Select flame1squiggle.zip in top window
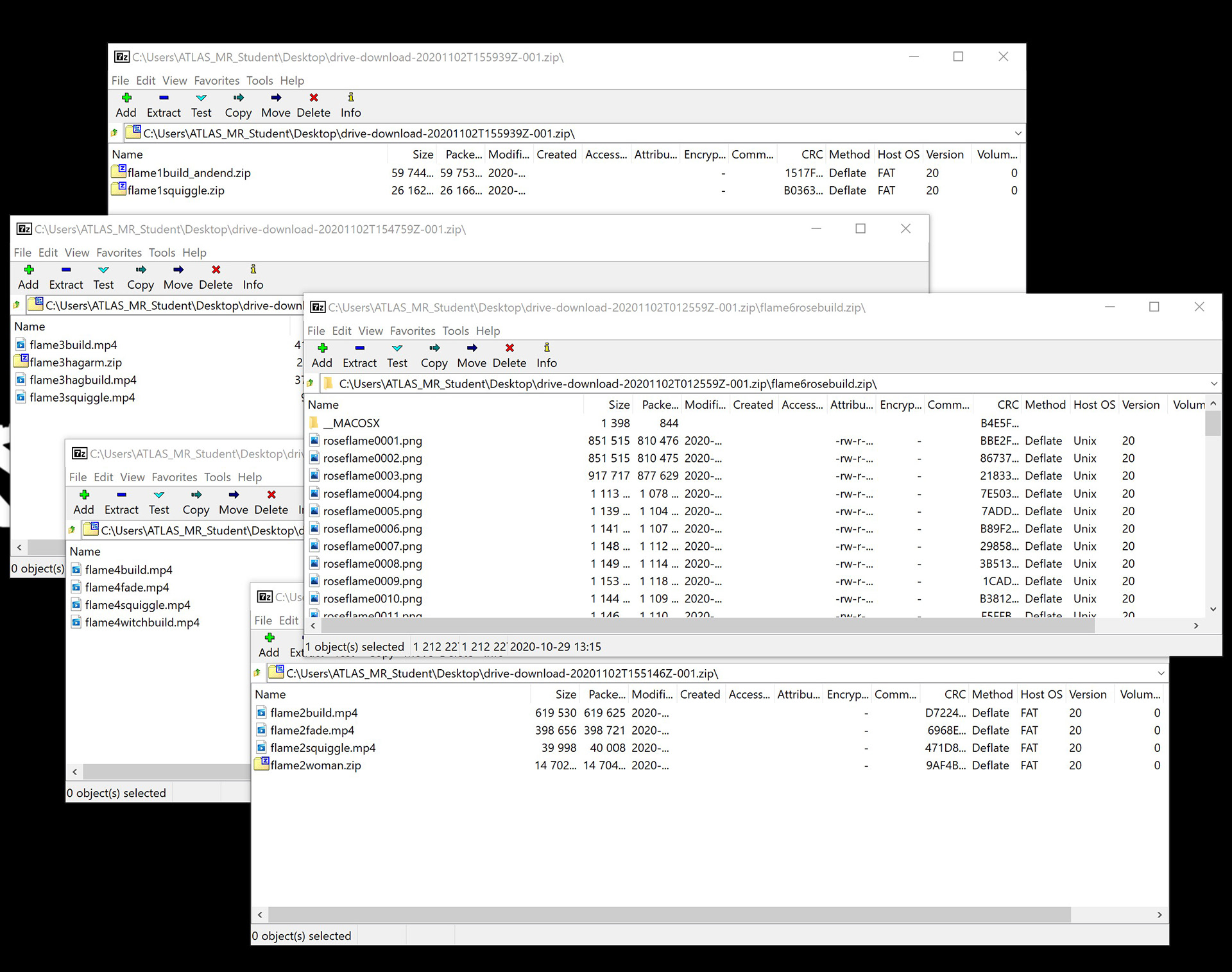Viewport: 1232px width, 972px height. [x=175, y=191]
